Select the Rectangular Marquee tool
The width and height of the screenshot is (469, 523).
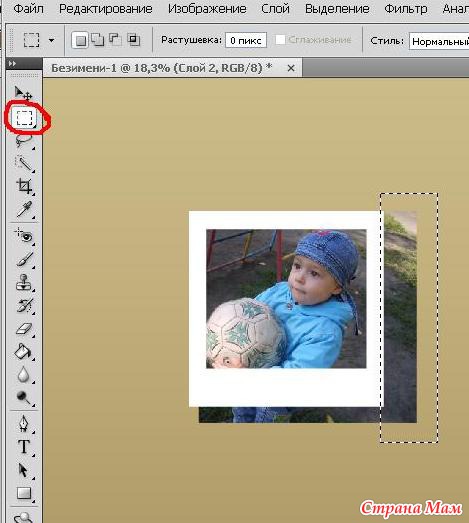pos(24,118)
